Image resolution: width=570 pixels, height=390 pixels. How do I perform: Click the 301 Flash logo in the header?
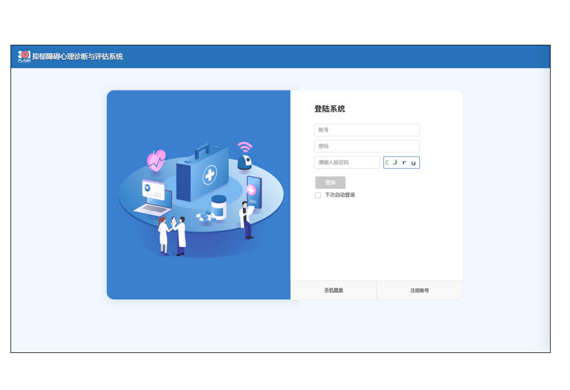pos(24,56)
